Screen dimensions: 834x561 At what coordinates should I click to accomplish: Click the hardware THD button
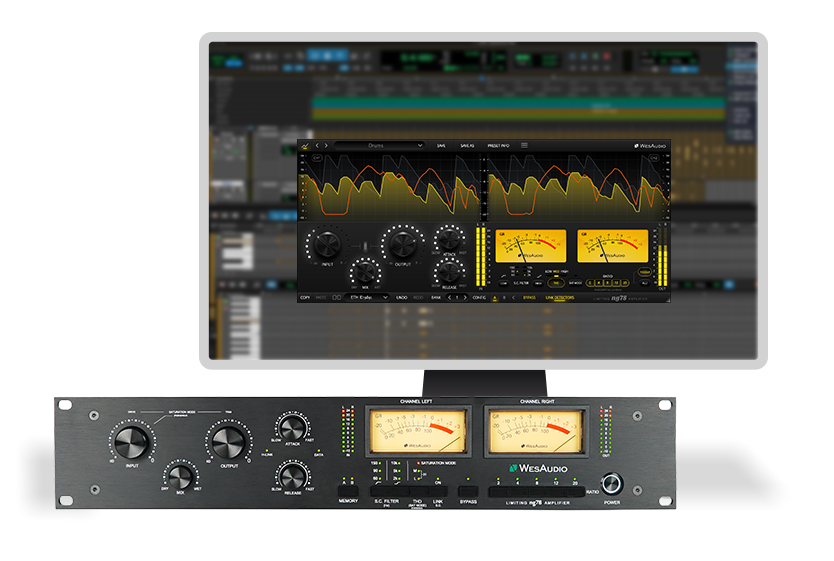419,491
